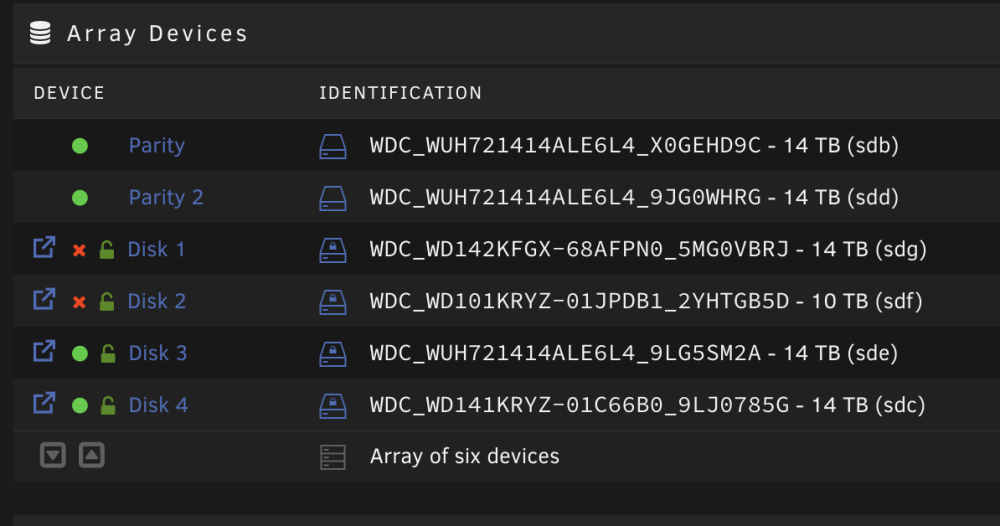Open the Parity device link
1000x526 pixels.
pos(157,146)
